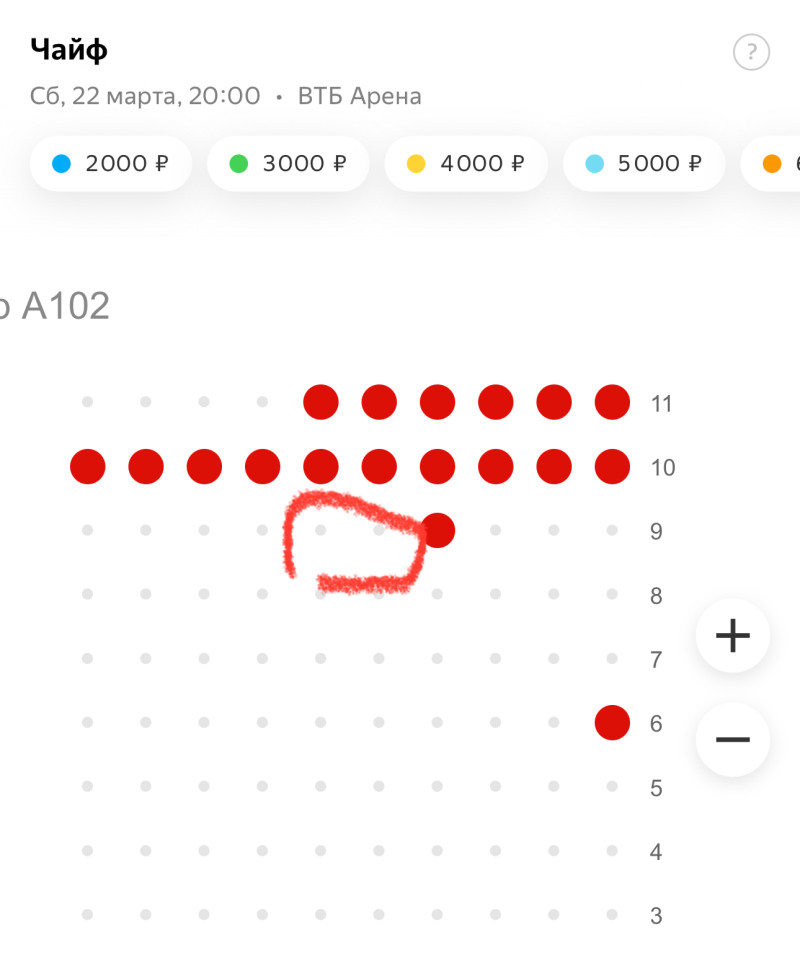Screen dimensions: 800x953
Task: Filter seats by 5000 ₽ price
Action: [644, 164]
